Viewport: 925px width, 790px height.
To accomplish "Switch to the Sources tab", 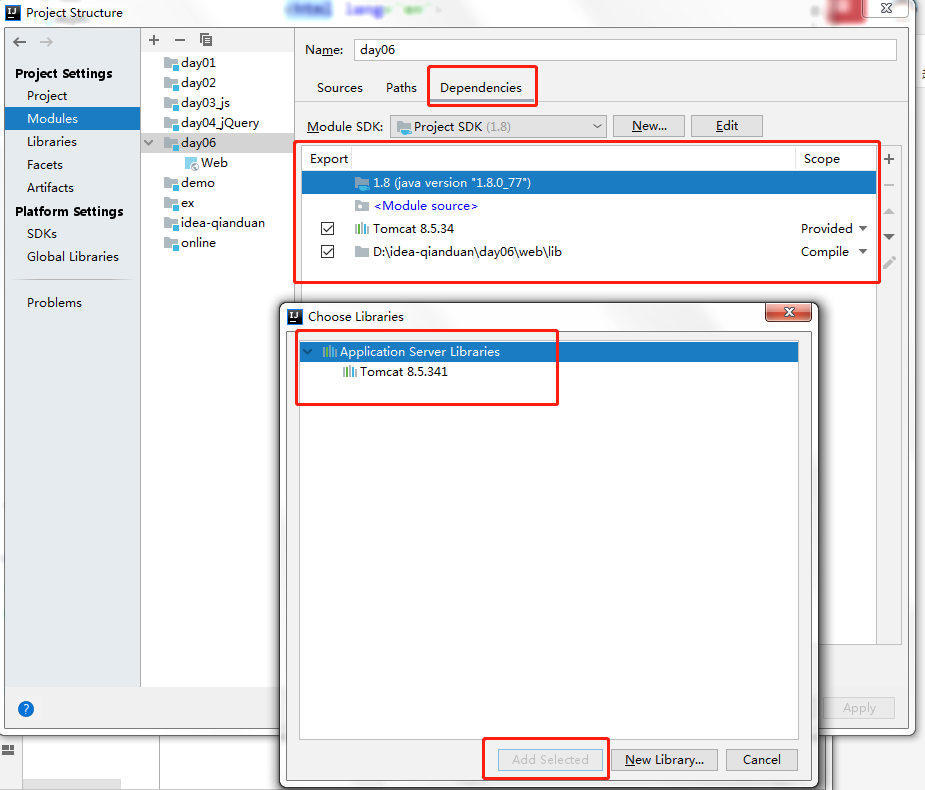I will [x=340, y=88].
